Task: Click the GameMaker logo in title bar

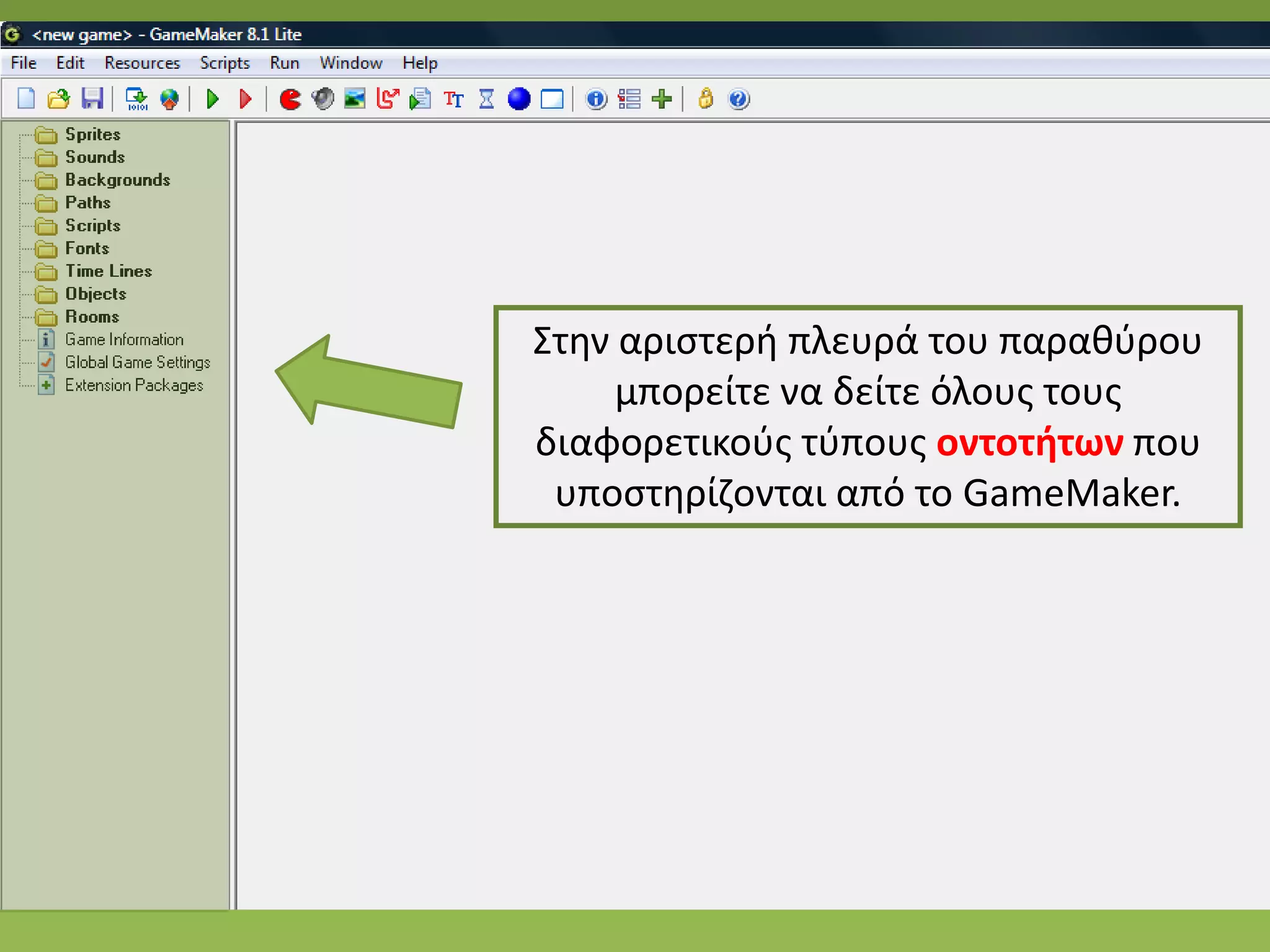Action: point(12,34)
